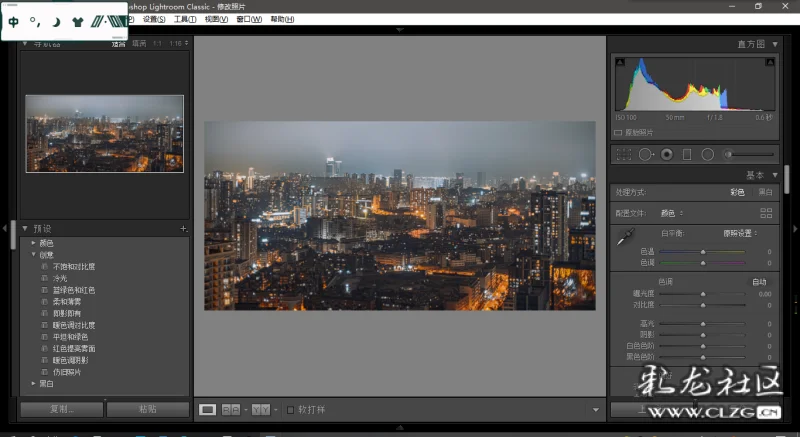Add a new preset with plus icon

click(183, 228)
